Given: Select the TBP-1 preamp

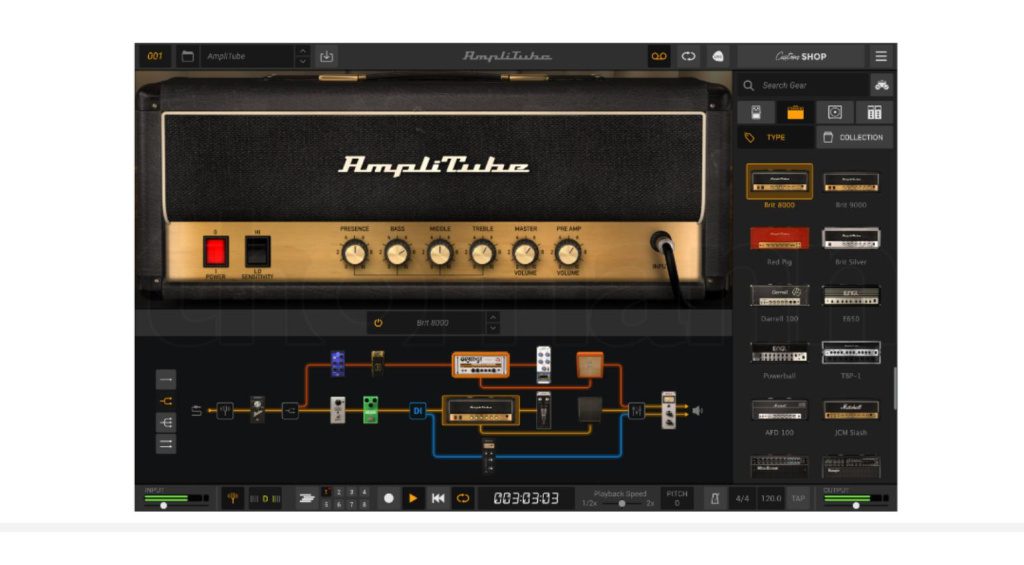Looking at the screenshot, I should (850, 353).
